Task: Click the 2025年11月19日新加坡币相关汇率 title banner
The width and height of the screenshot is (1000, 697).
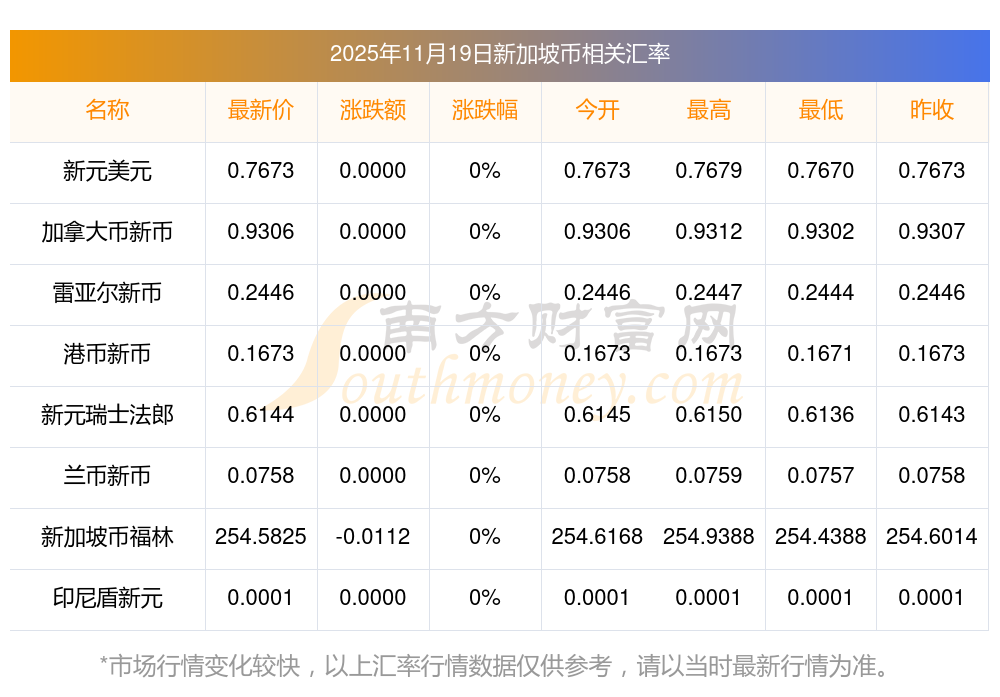Action: coord(499,54)
